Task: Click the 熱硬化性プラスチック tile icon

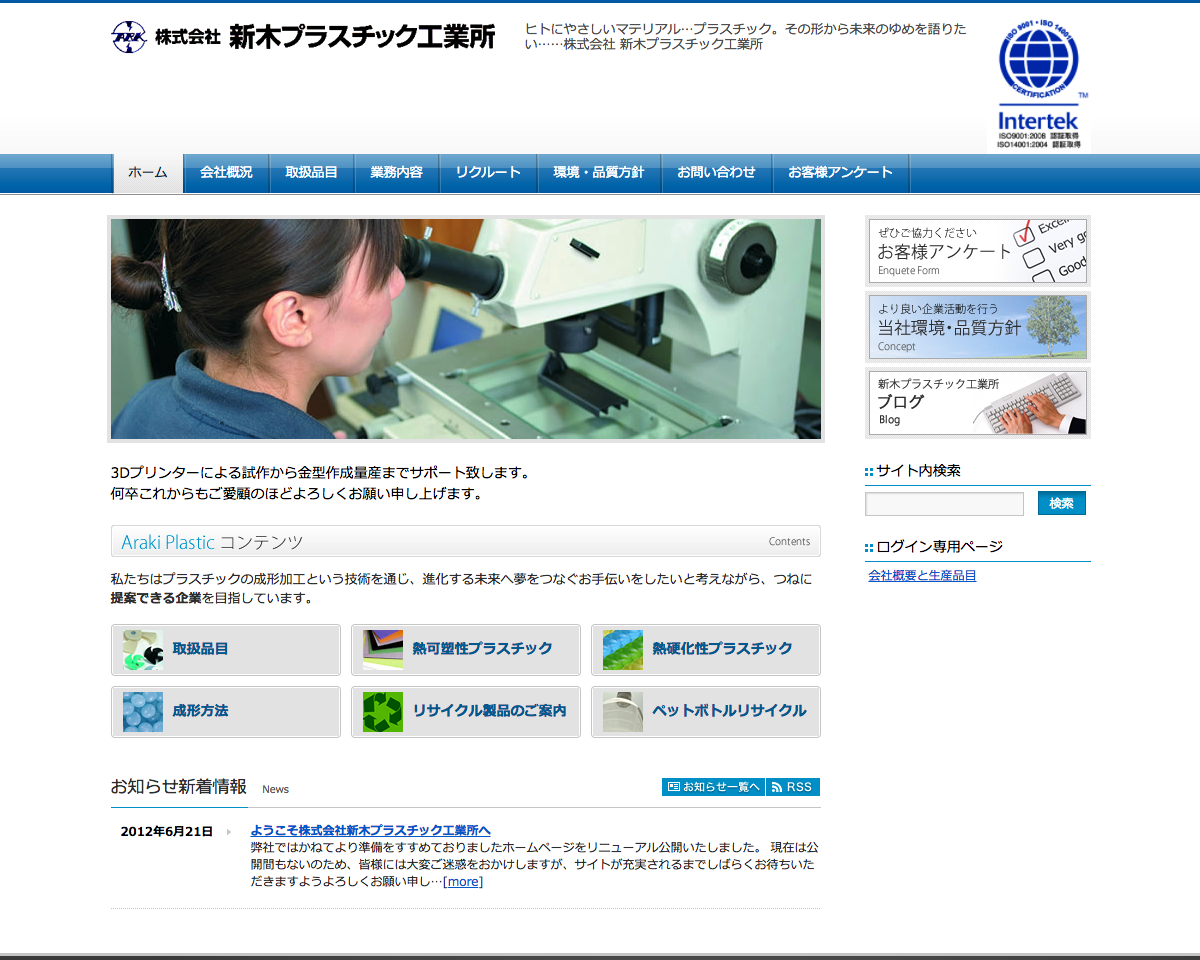Action: [623, 650]
